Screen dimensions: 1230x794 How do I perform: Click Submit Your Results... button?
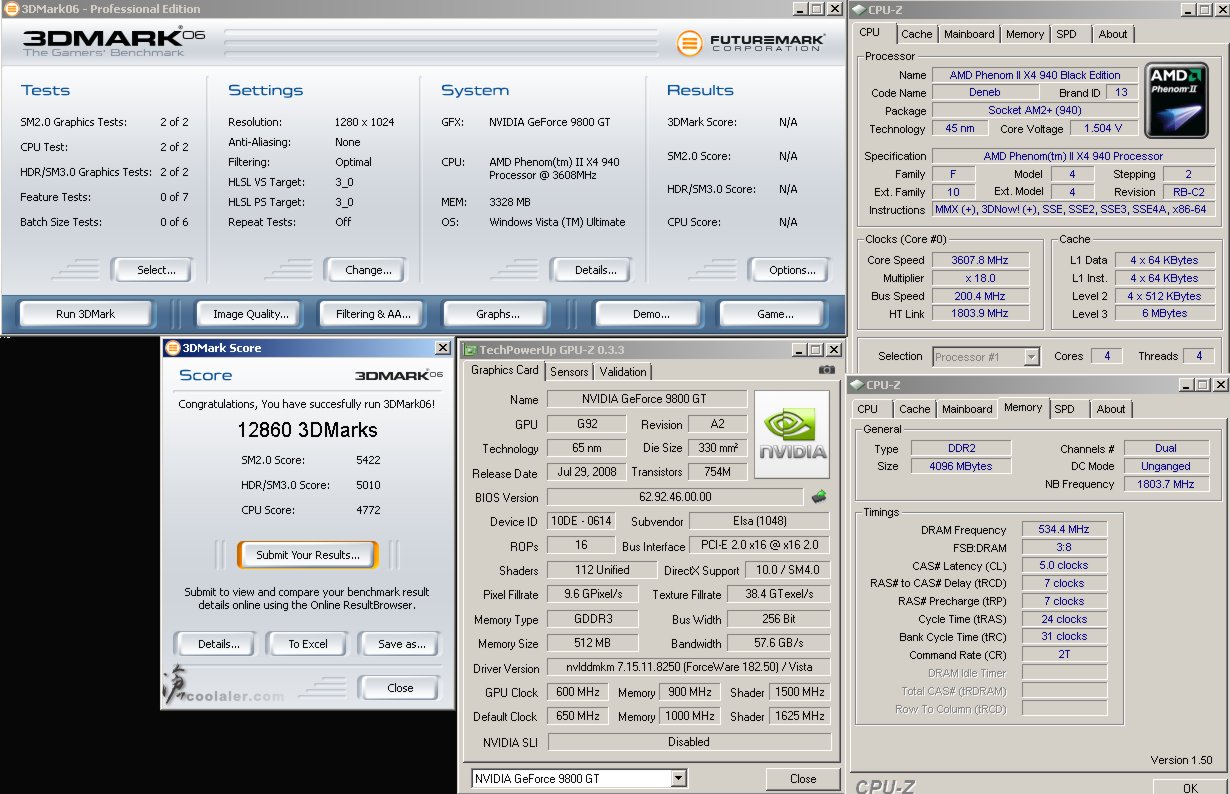point(307,555)
